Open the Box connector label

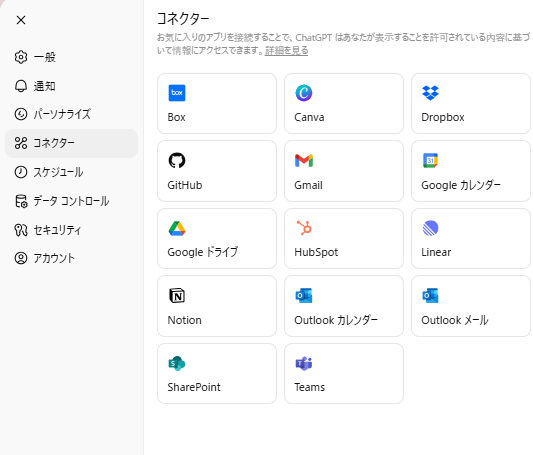[176, 117]
